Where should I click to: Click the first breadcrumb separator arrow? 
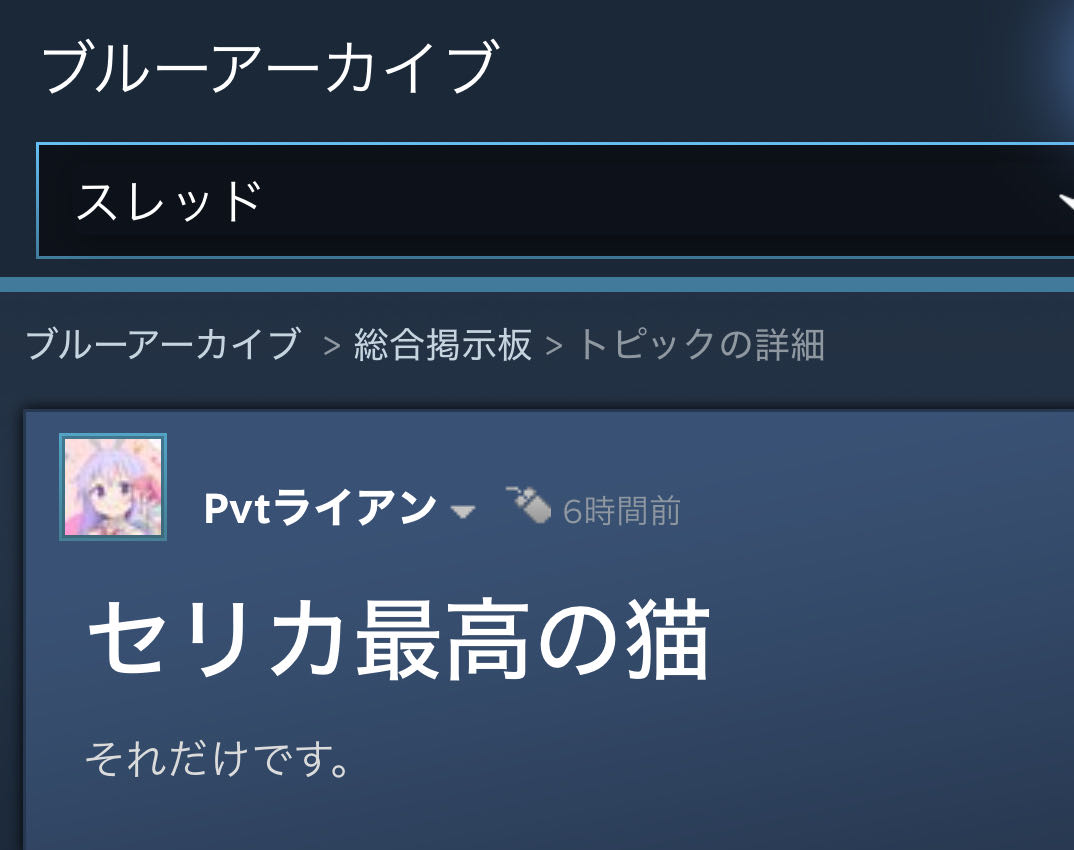coord(332,346)
